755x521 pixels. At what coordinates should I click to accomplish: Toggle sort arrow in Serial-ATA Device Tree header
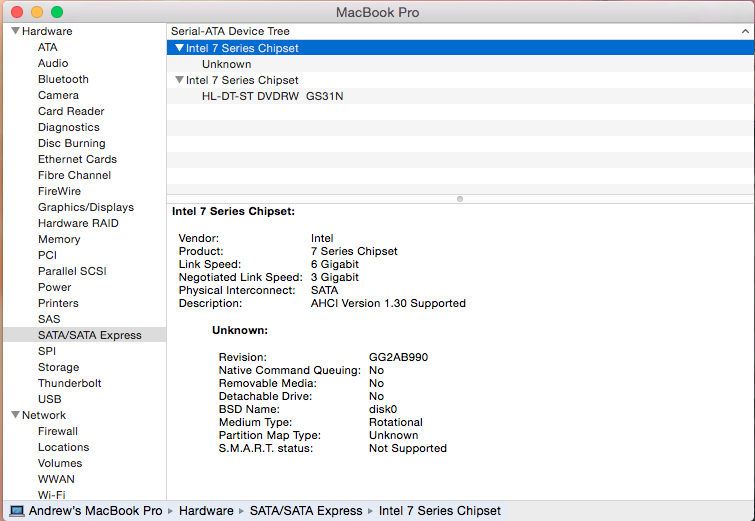(x=745, y=31)
